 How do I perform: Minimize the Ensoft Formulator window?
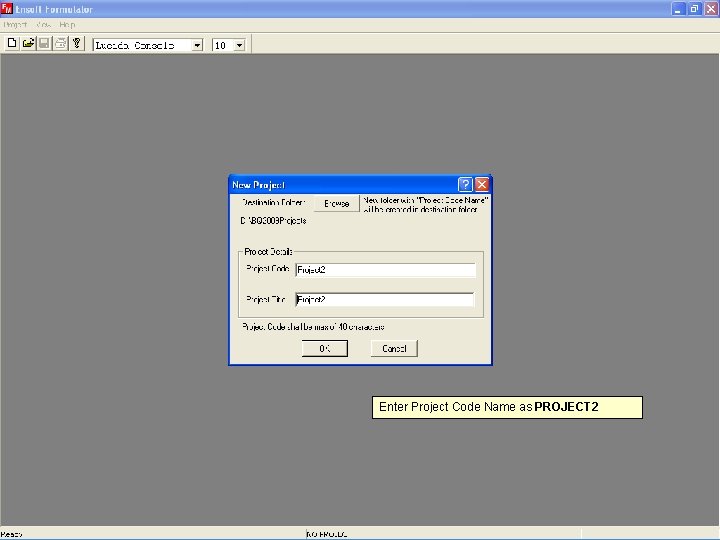point(678,9)
